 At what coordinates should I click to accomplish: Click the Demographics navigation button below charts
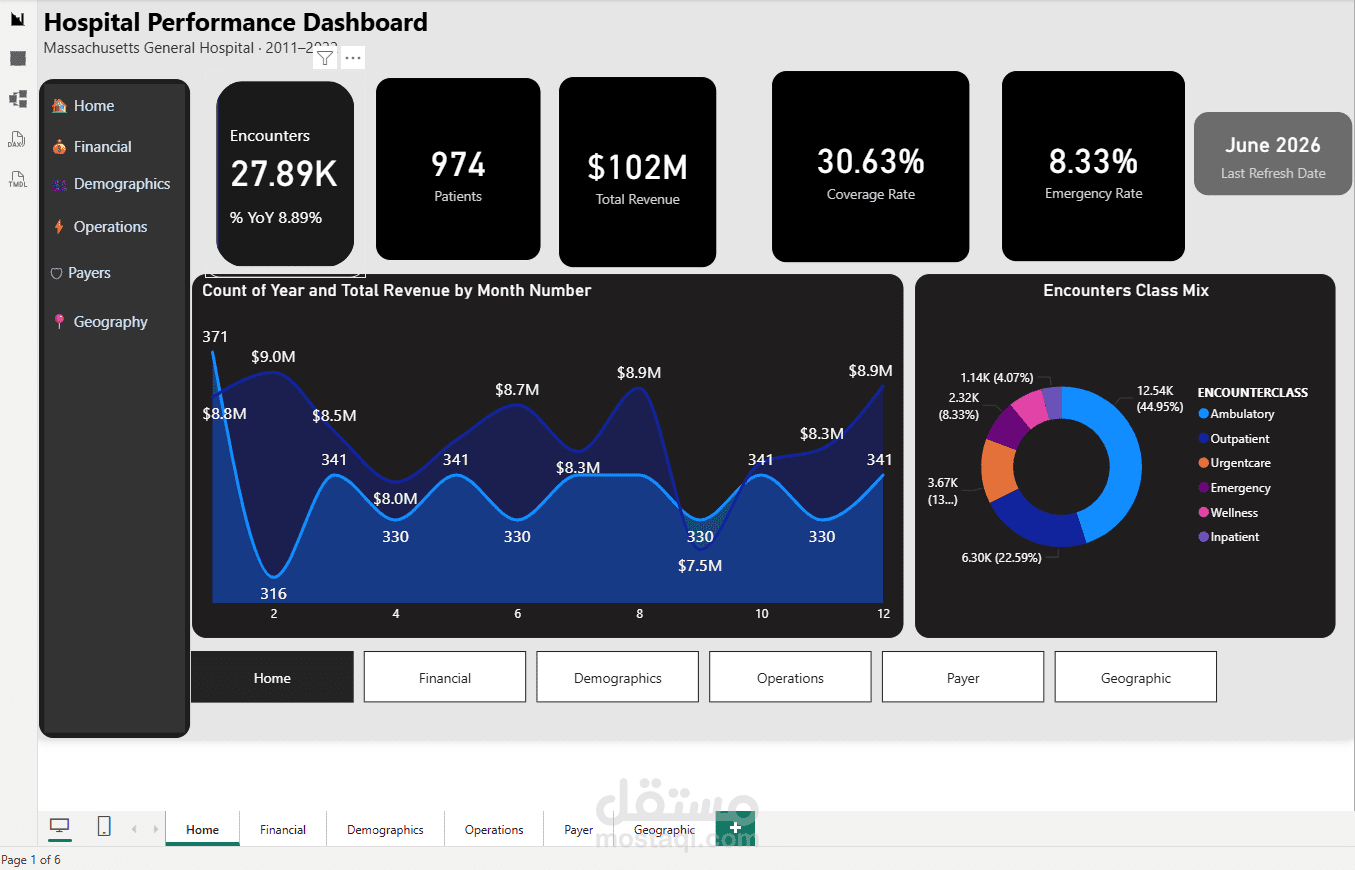(x=618, y=677)
